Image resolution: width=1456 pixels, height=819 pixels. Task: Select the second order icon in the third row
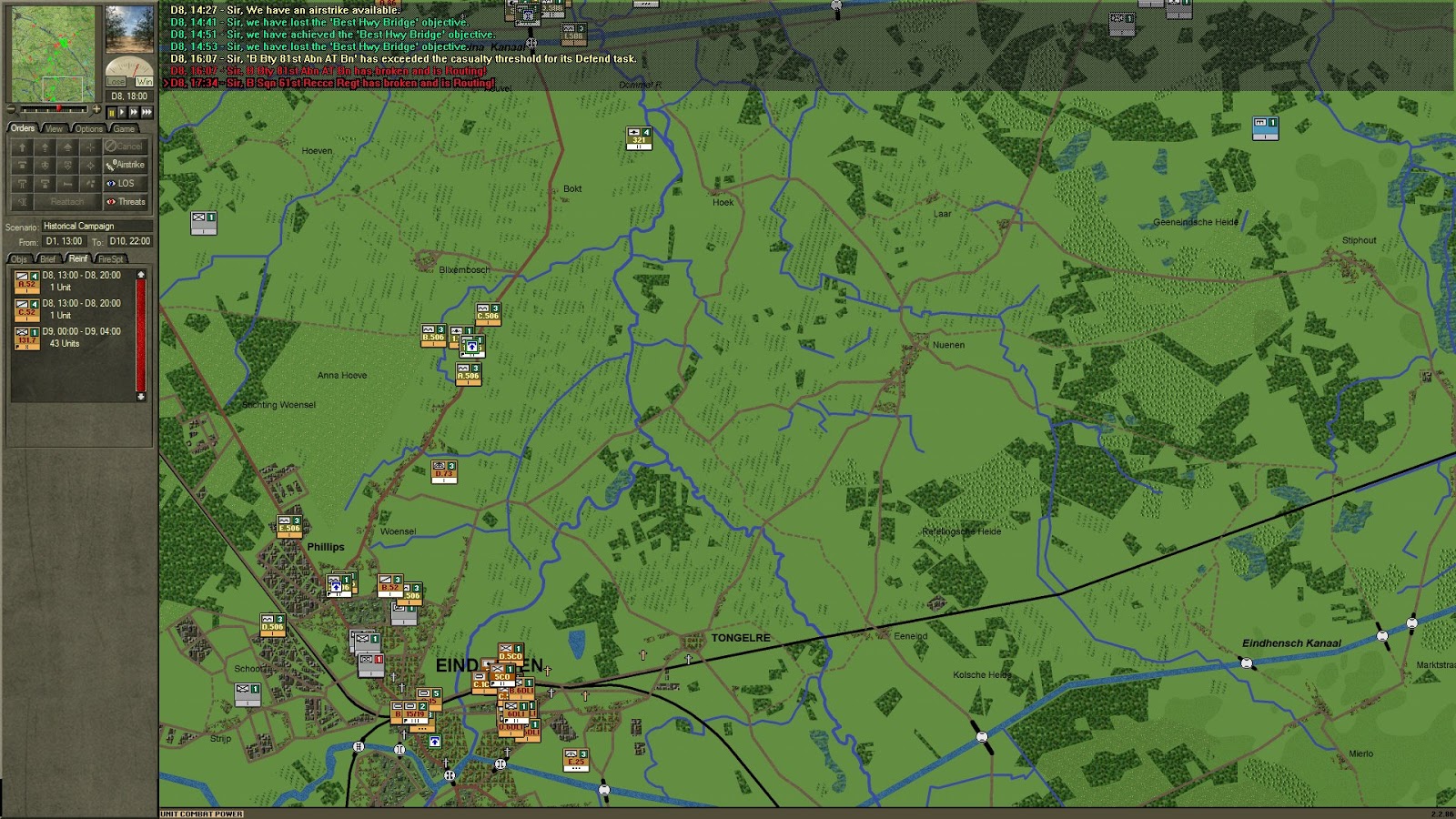click(x=45, y=183)
